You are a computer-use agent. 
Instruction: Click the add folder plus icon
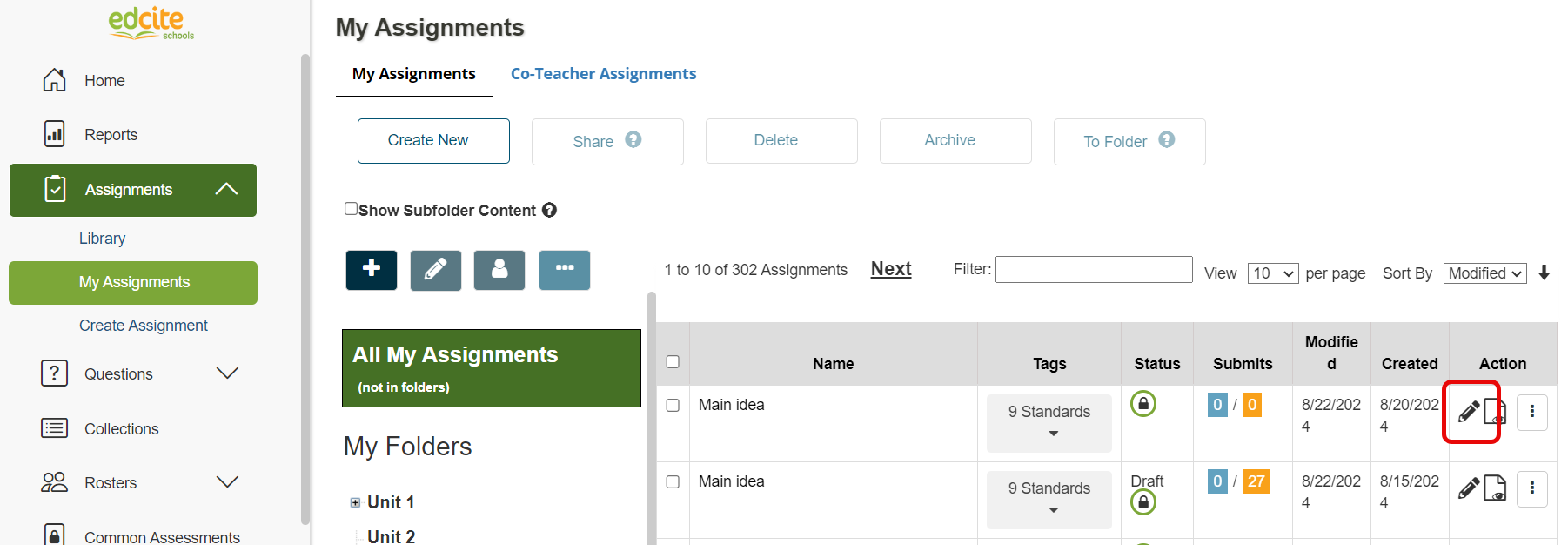pos(372,270)
